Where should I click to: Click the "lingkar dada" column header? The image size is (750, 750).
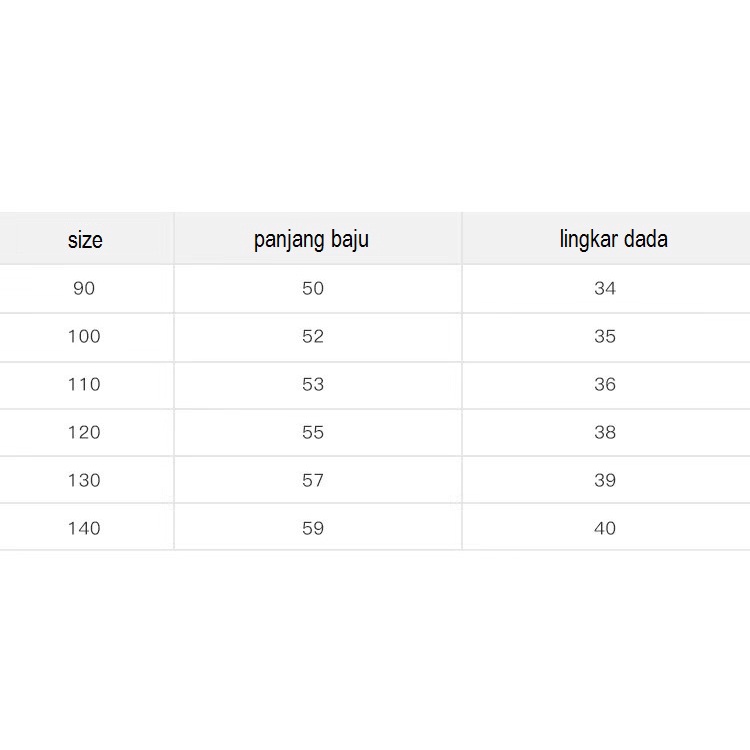(614, 239)
